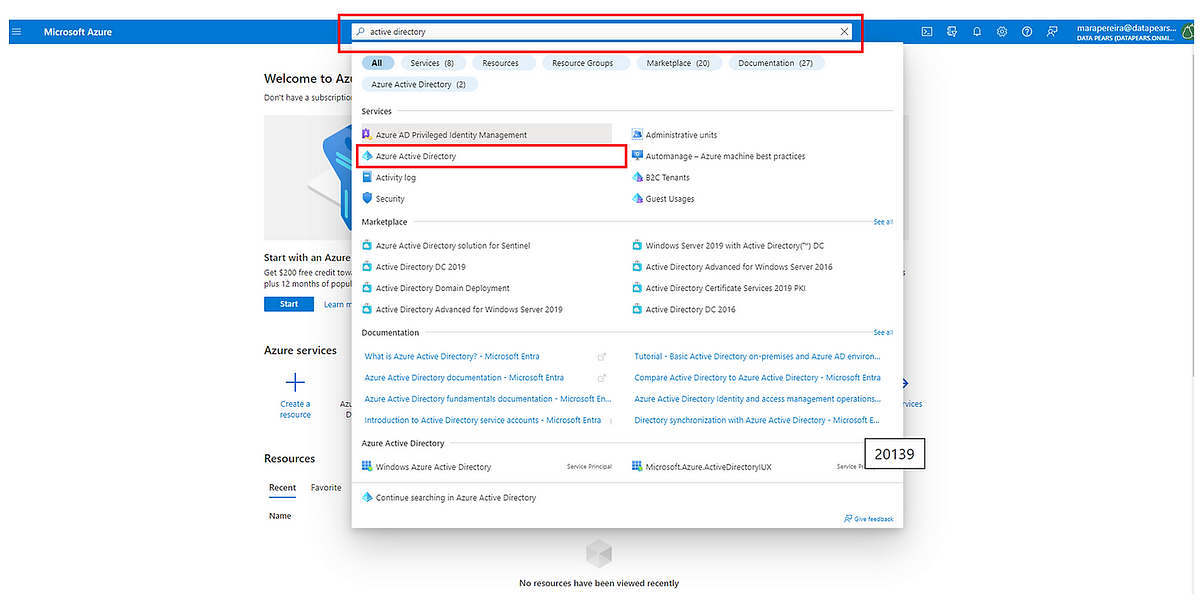Screen dimensions: 1200x600
Task: Clear the search box with the X
Action: point(843,31)
